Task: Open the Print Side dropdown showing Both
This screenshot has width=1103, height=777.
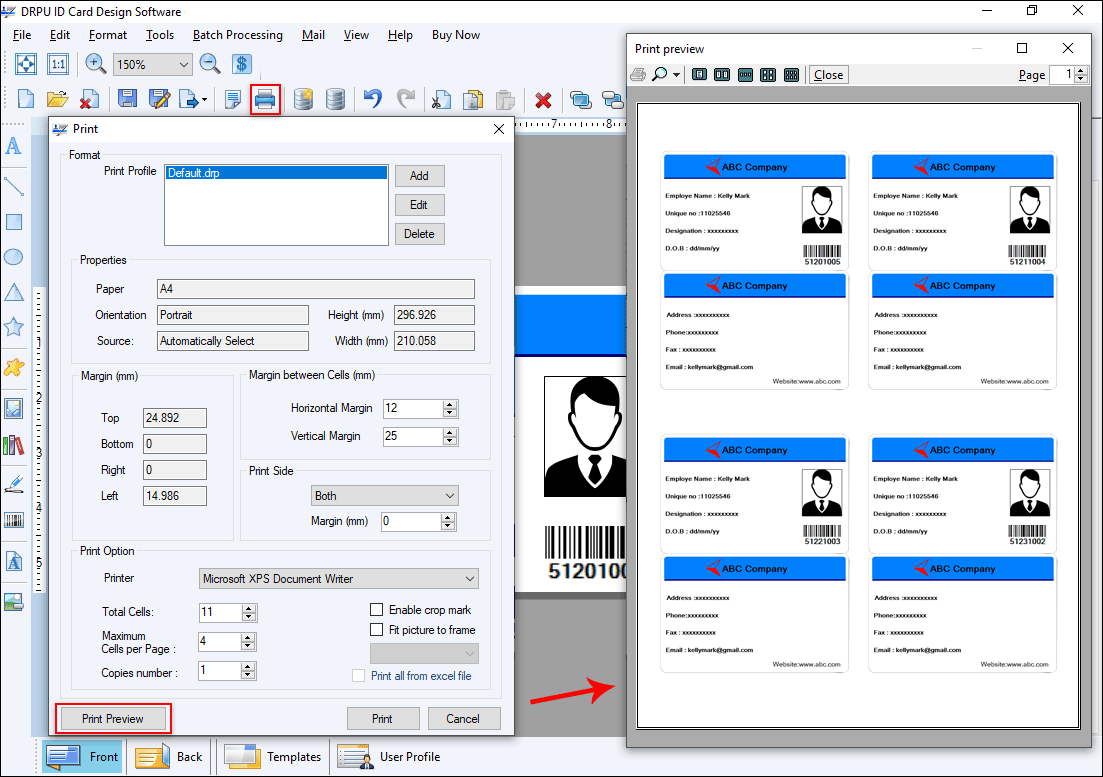Action: (x=384, y=495)
